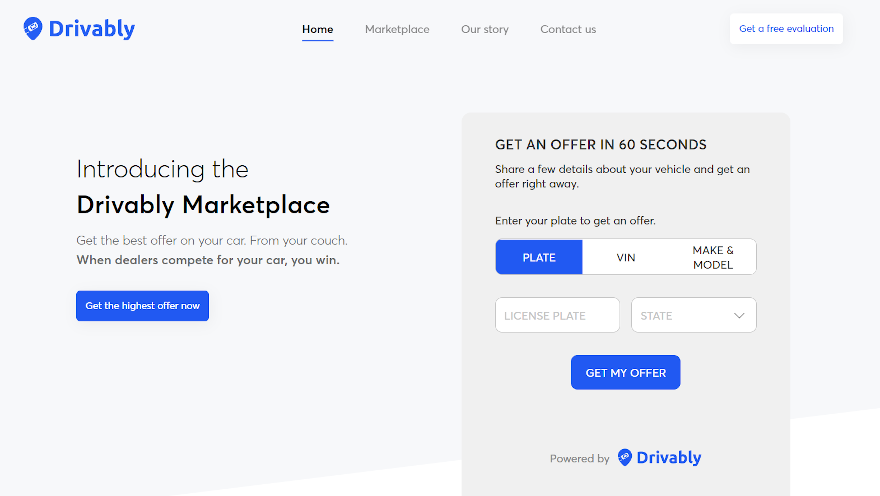The height and width of the screenshot is (496, 880).
Task: Click the Powered by label
Action: click(x=579, y=459)
